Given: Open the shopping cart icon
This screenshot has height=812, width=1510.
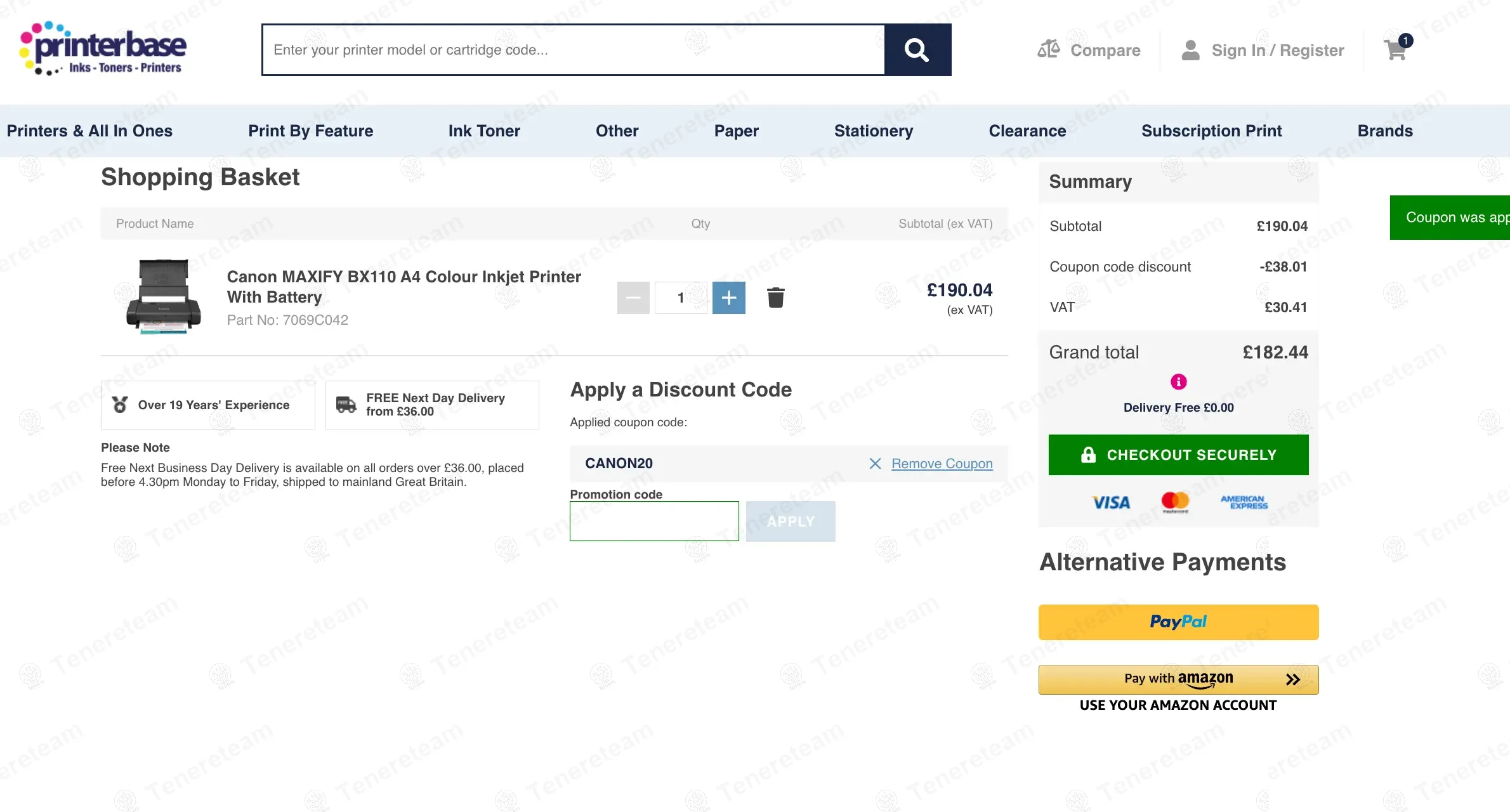Looking at the screenshot, I should [1396, 49].
